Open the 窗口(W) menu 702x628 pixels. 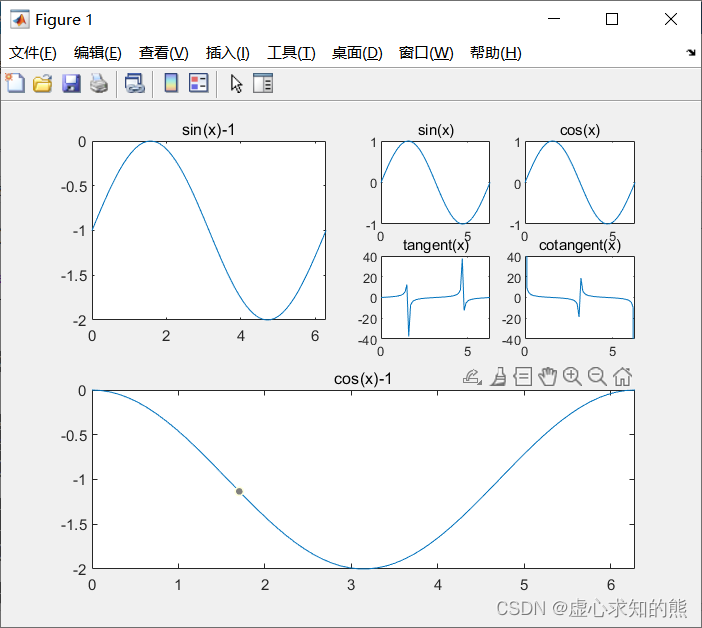(426, 53)
